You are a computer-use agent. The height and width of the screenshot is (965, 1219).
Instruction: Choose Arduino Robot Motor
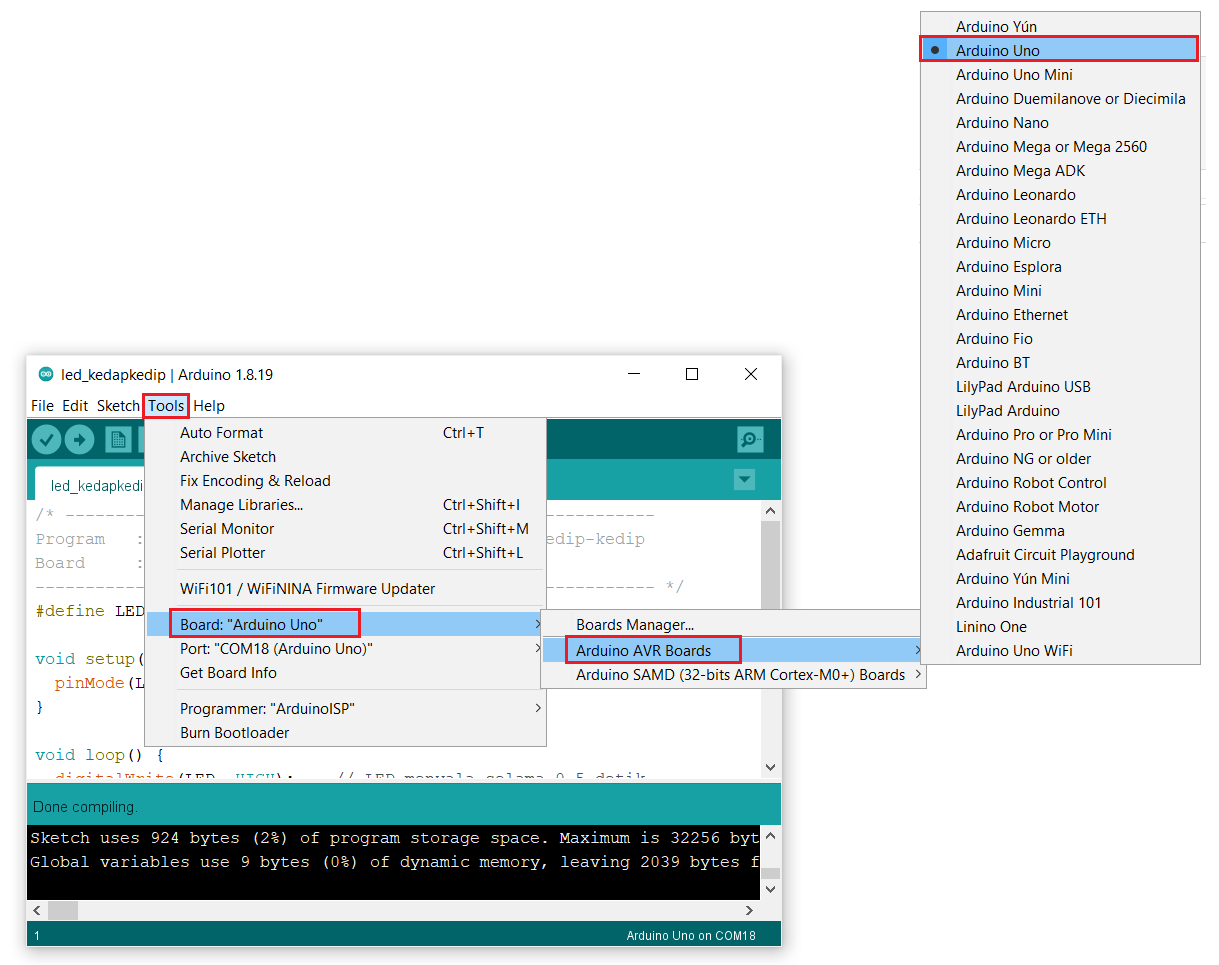(1060, 507)
